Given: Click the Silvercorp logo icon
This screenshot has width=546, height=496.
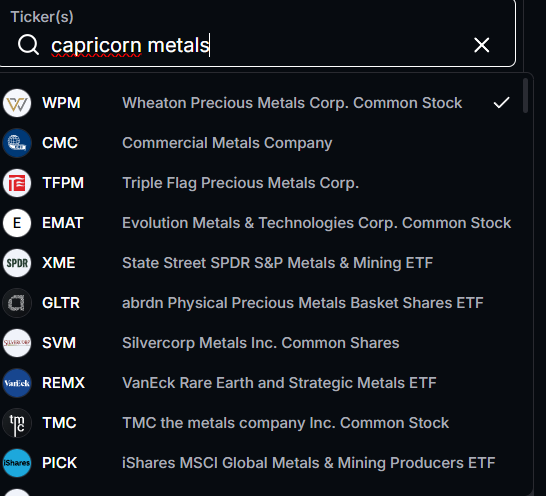Looking at the screenshot, I should click(17, 343).
